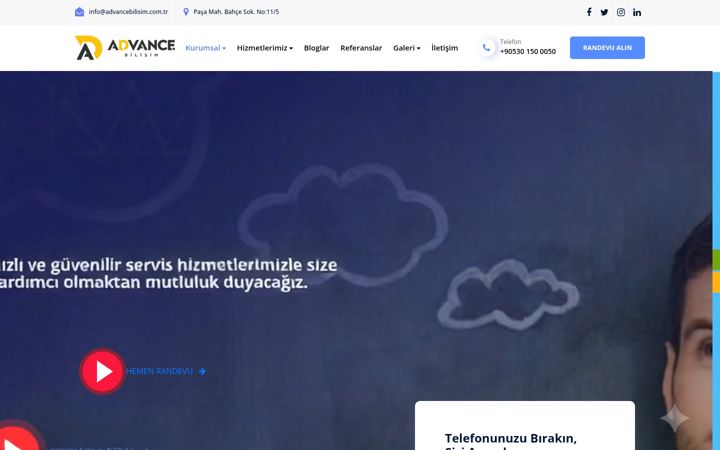Play the video with red play button

pos(102,371)
